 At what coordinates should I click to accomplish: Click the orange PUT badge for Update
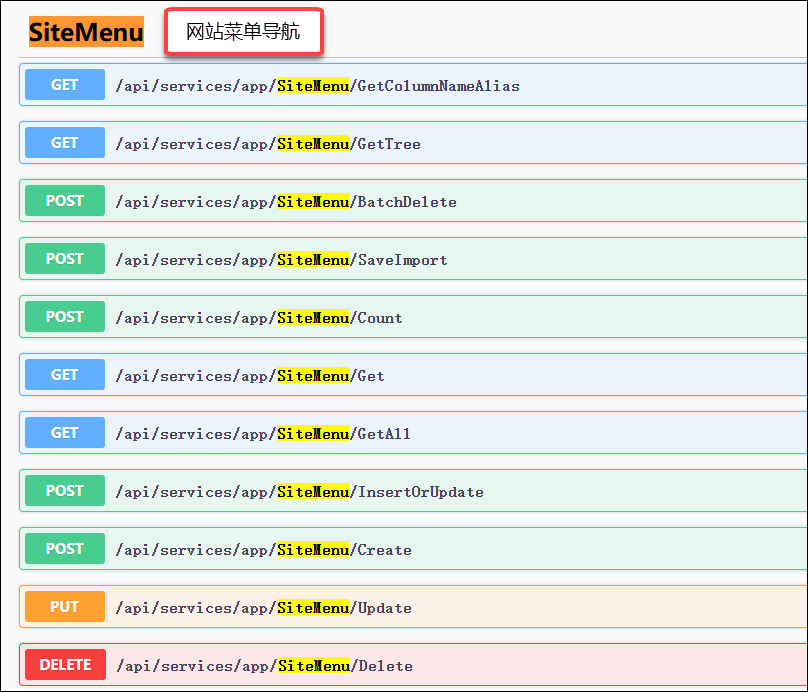coord(65,606)
